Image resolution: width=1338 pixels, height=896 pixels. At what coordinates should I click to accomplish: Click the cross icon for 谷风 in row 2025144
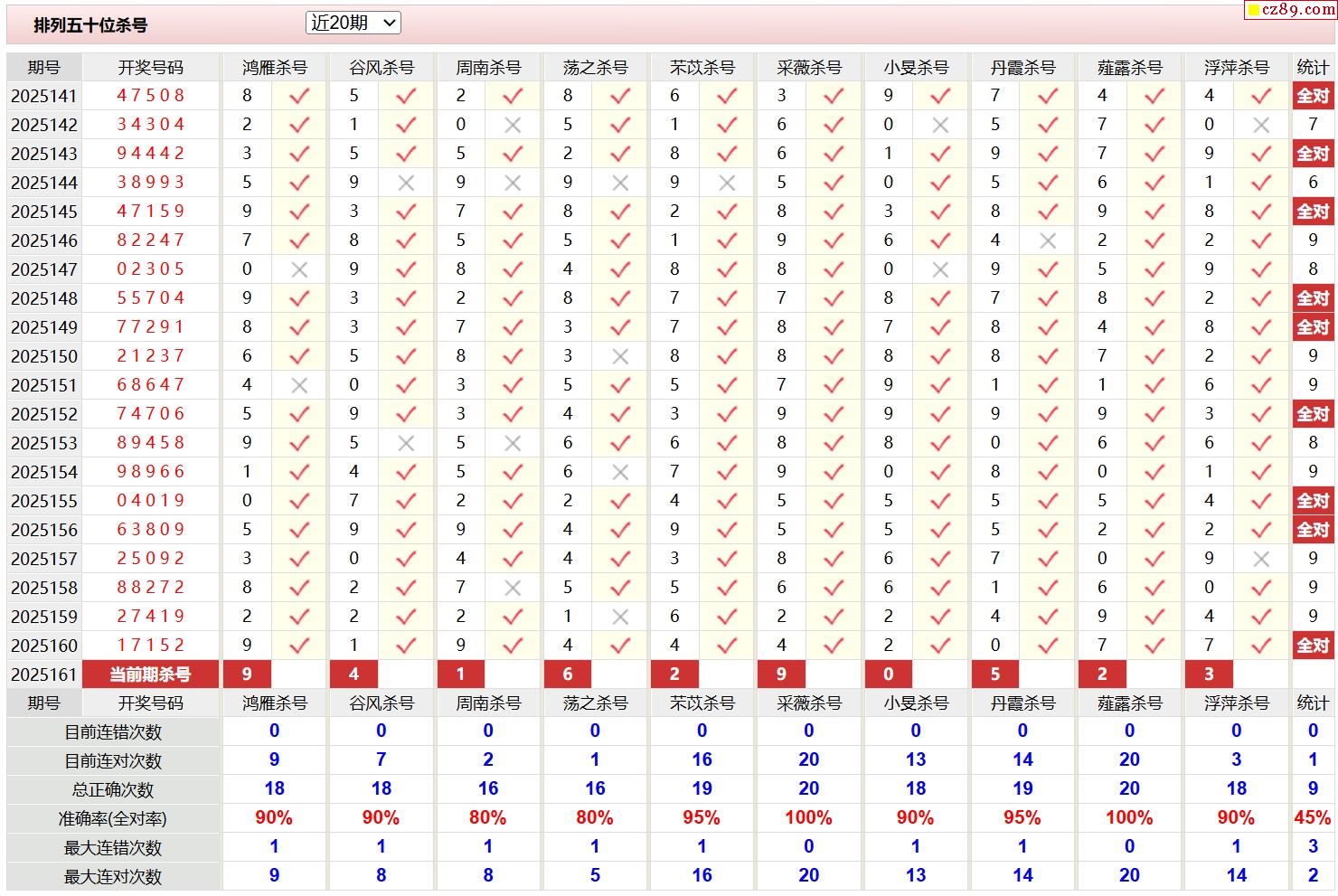tap(406, 183)
